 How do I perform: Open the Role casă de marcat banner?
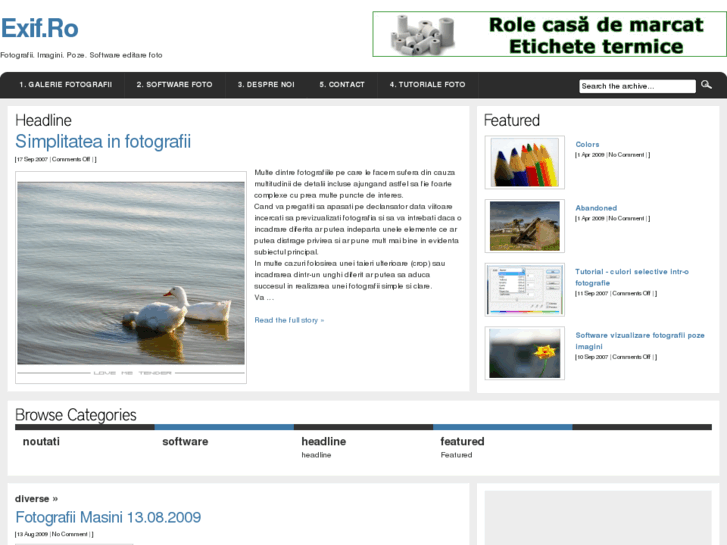click(549, 34)
